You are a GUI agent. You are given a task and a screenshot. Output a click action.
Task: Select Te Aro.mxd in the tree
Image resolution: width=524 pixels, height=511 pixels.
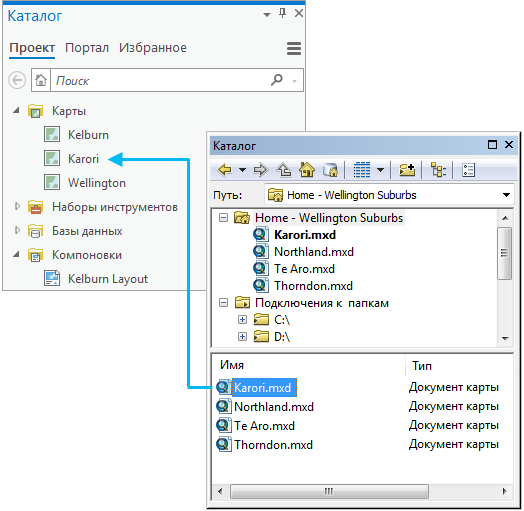tap(304, 269)
